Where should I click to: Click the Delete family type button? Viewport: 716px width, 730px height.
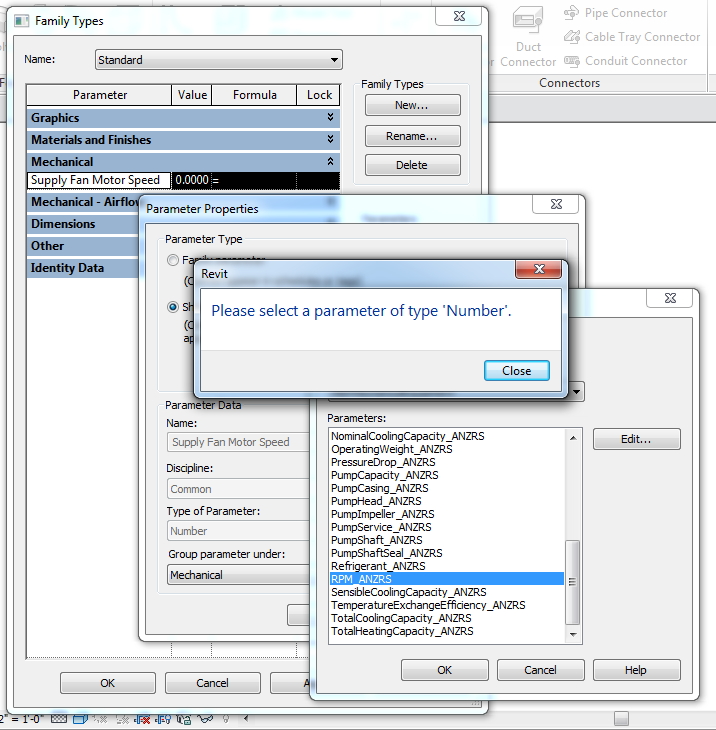point(412,165)
